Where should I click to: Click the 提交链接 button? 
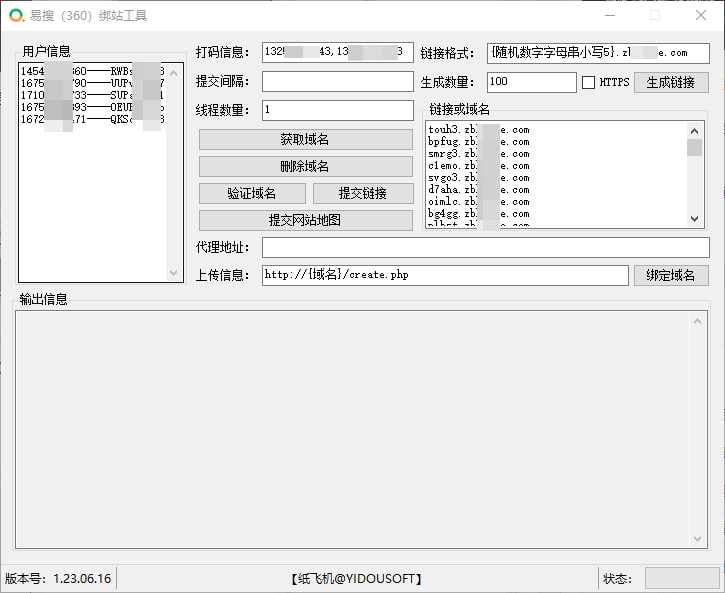[363, 193]
